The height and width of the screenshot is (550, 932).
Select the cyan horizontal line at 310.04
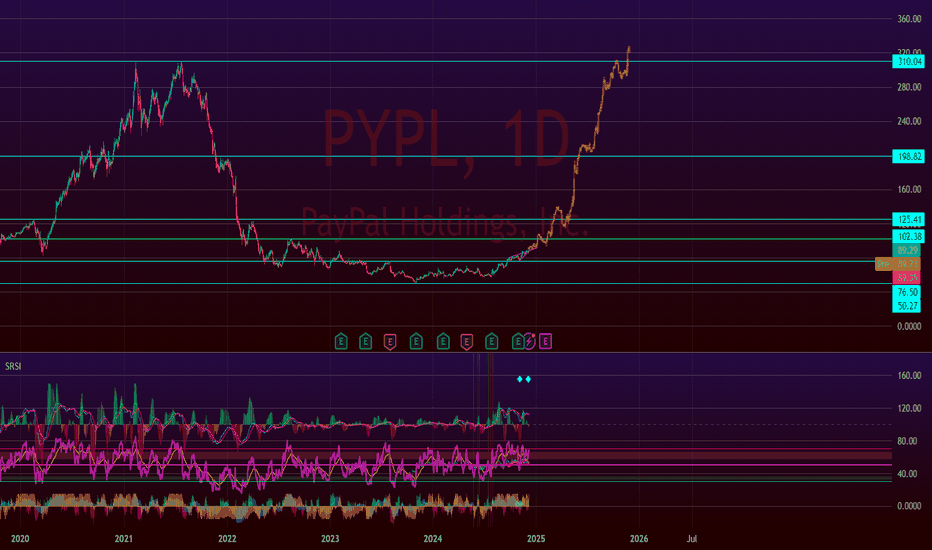[446, 61]
